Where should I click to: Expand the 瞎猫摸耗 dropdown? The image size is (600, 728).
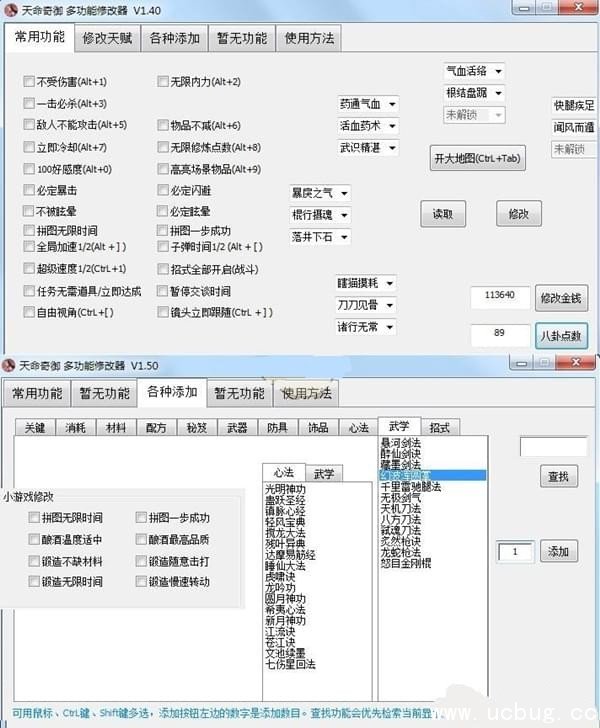coord(366,284)
